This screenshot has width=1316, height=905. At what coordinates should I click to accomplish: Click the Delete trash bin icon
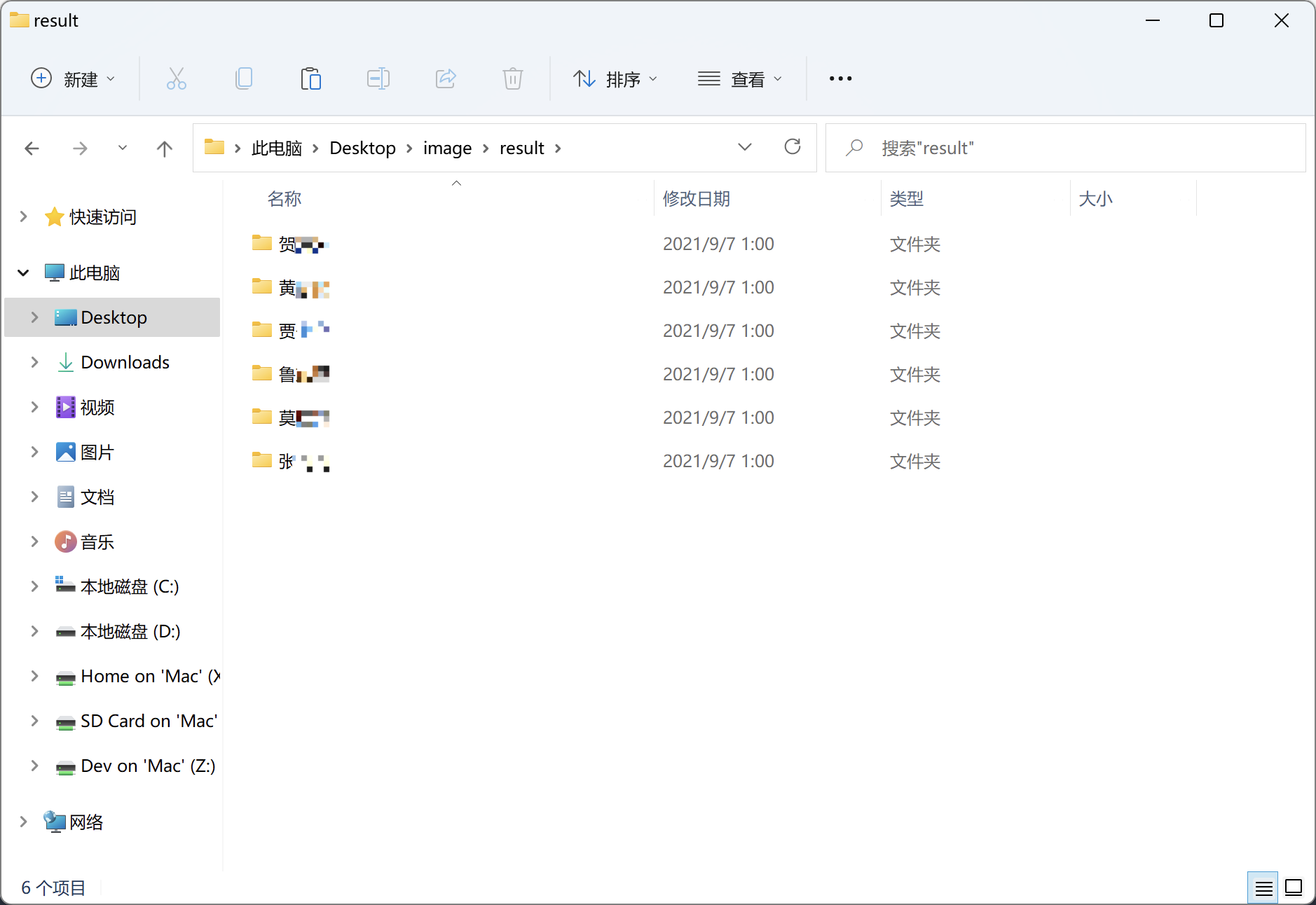pyautogui.click(x=512, y=78)
